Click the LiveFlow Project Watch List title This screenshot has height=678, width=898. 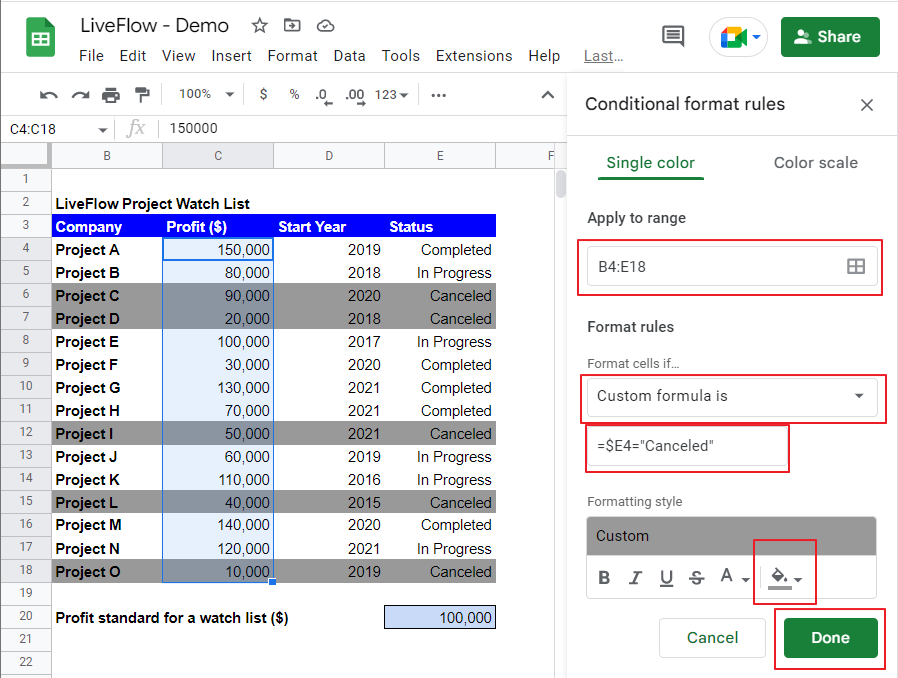pos(152,204)
